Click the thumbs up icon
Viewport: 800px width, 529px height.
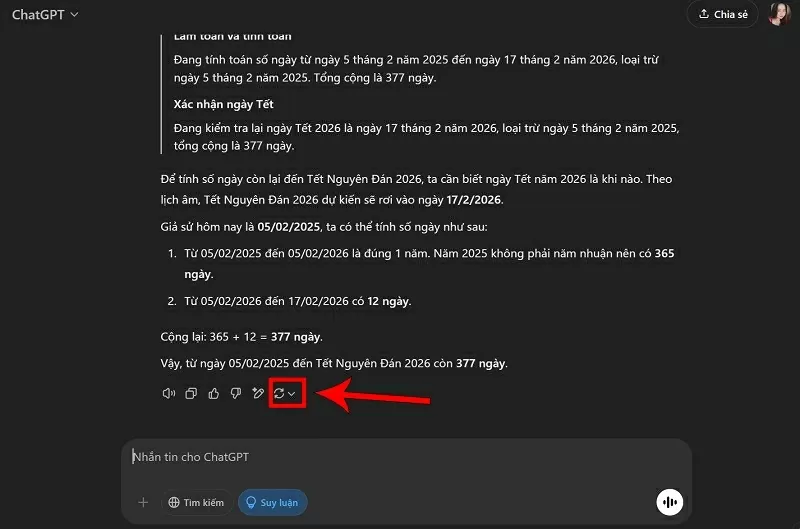coord(213,394)
